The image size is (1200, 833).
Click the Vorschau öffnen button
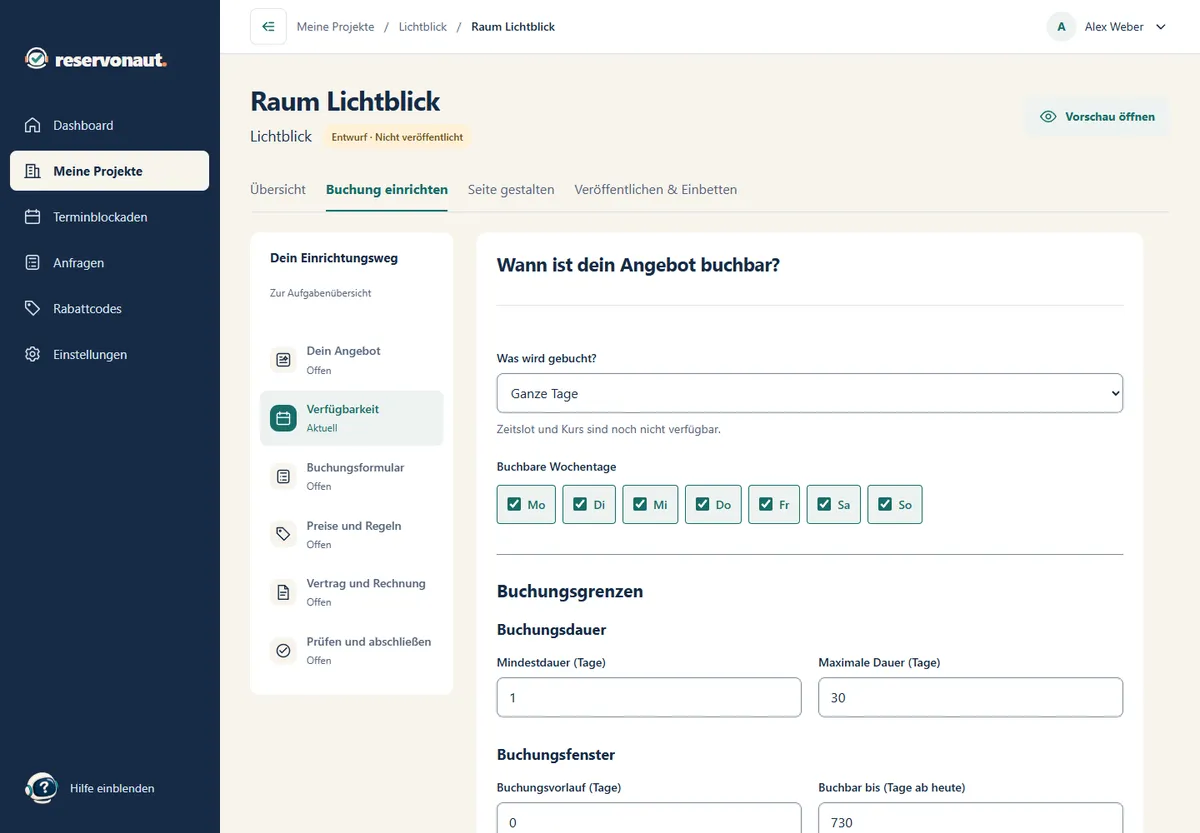click(1097, 117)
